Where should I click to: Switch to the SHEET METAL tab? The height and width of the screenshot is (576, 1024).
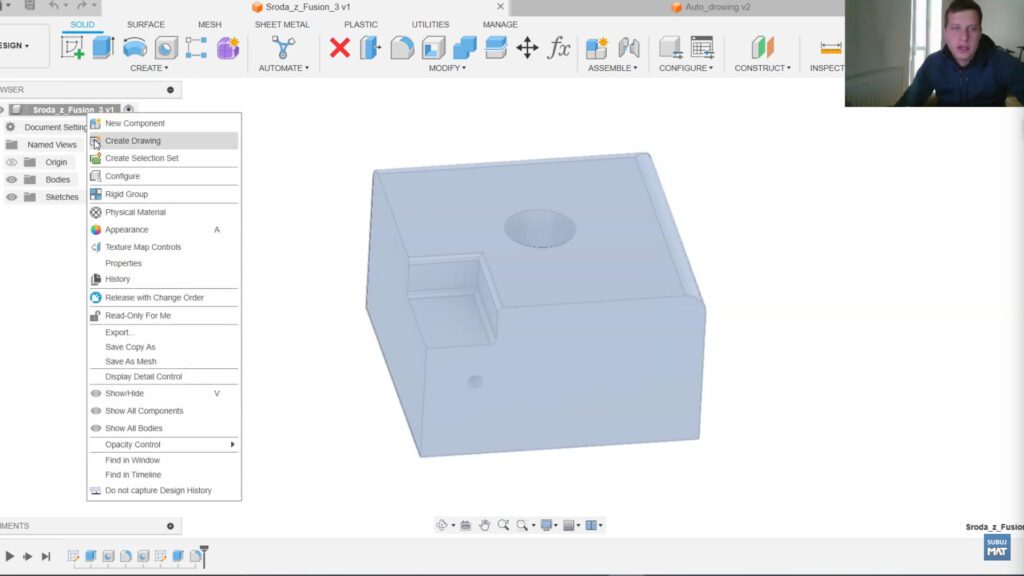coord(283,24)
